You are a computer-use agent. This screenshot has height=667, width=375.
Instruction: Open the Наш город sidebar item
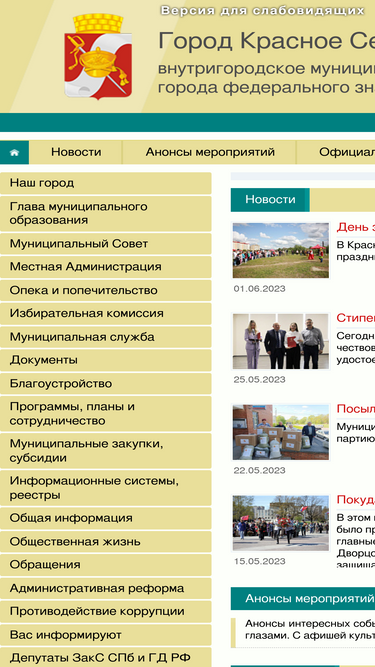click(105, 183)
